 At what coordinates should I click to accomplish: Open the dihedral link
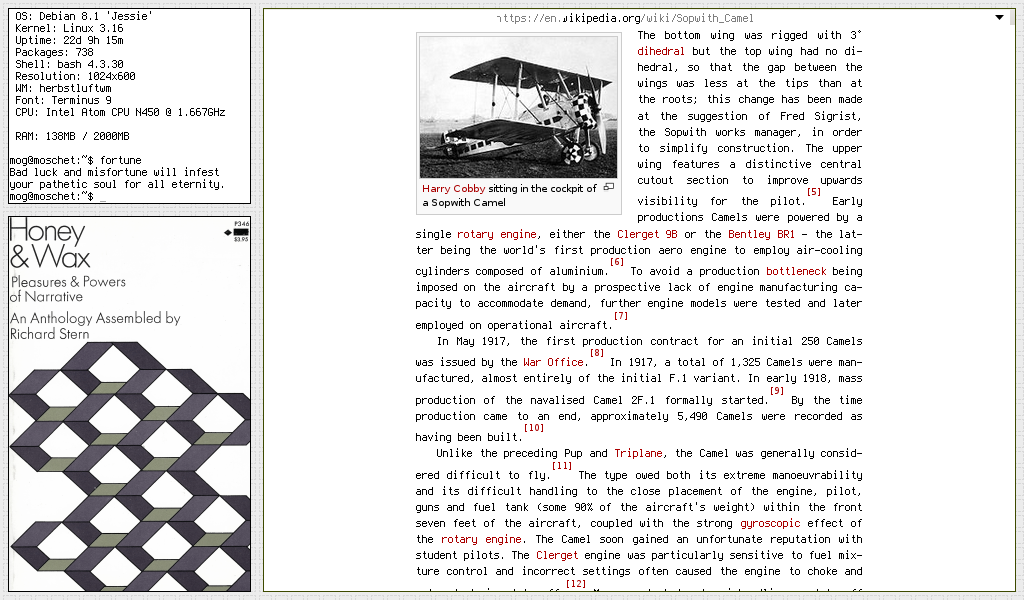click(661, 51)
